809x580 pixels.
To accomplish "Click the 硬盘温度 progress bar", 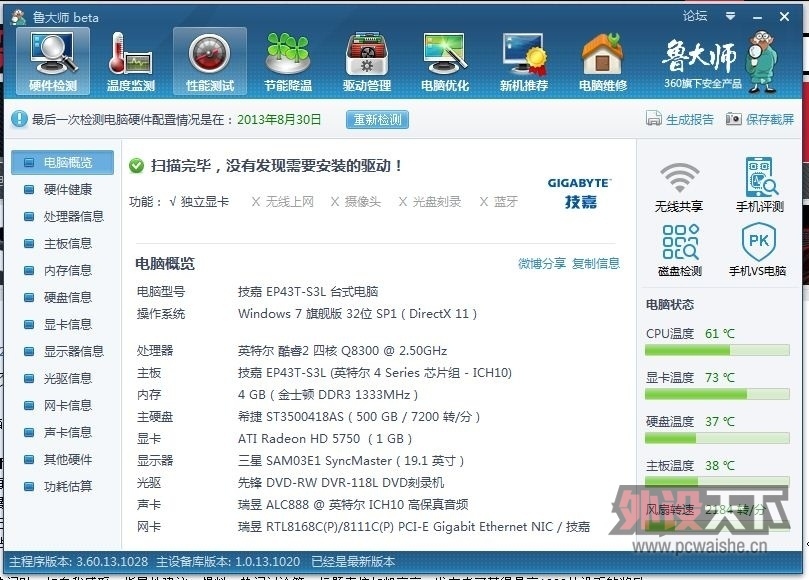I will point(717,438).
